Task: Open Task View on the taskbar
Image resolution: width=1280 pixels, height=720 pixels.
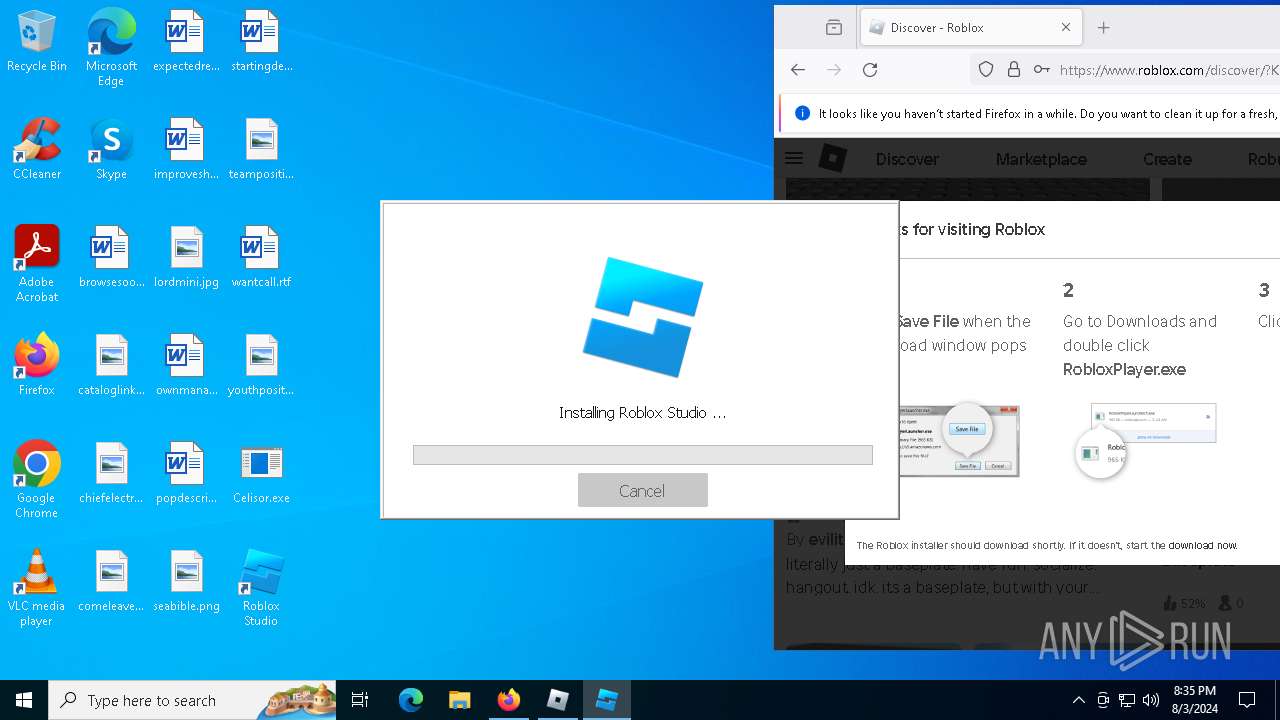Action: pos(360,700)
